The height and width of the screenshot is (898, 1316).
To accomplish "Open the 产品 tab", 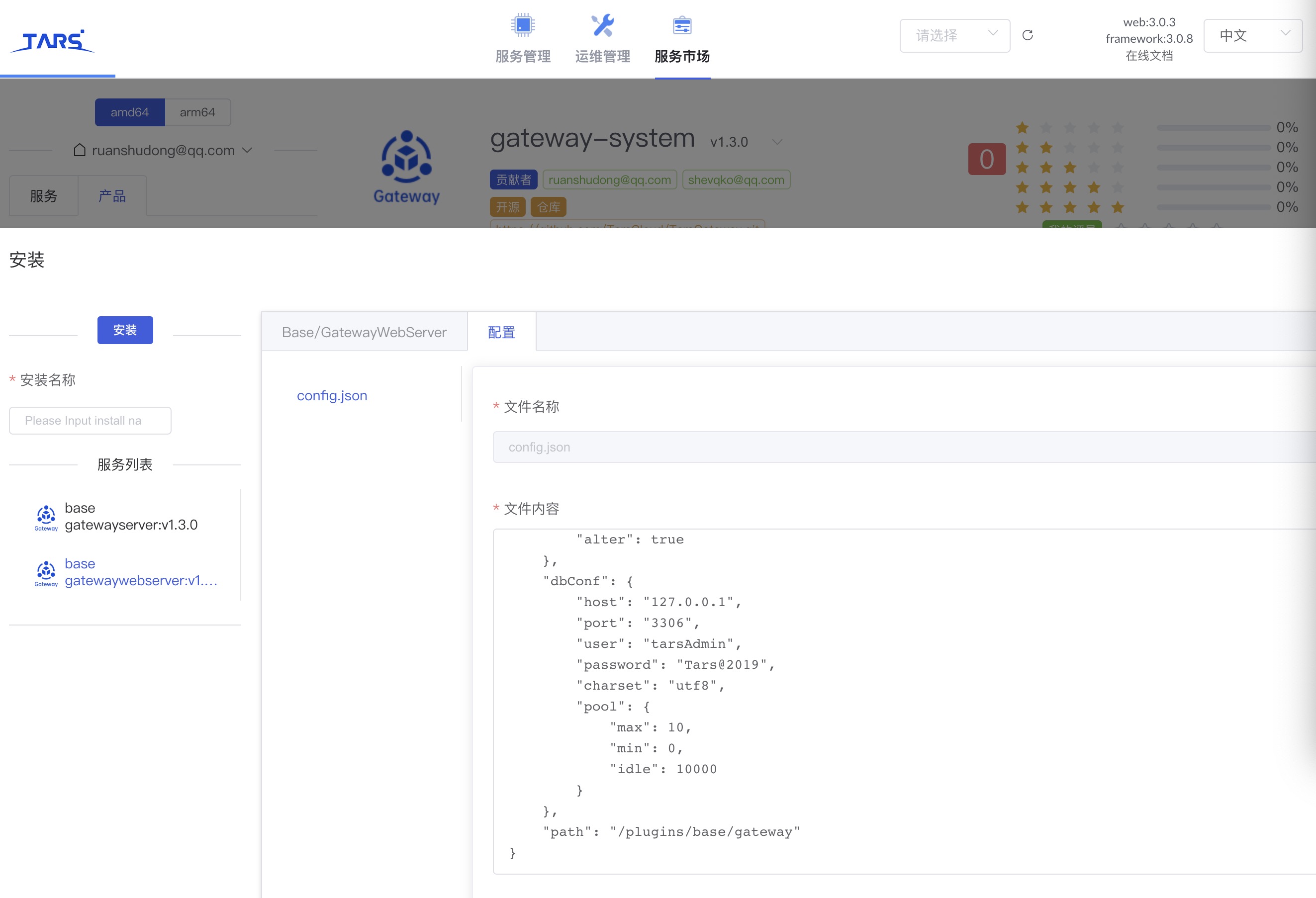I will point(111,196).
